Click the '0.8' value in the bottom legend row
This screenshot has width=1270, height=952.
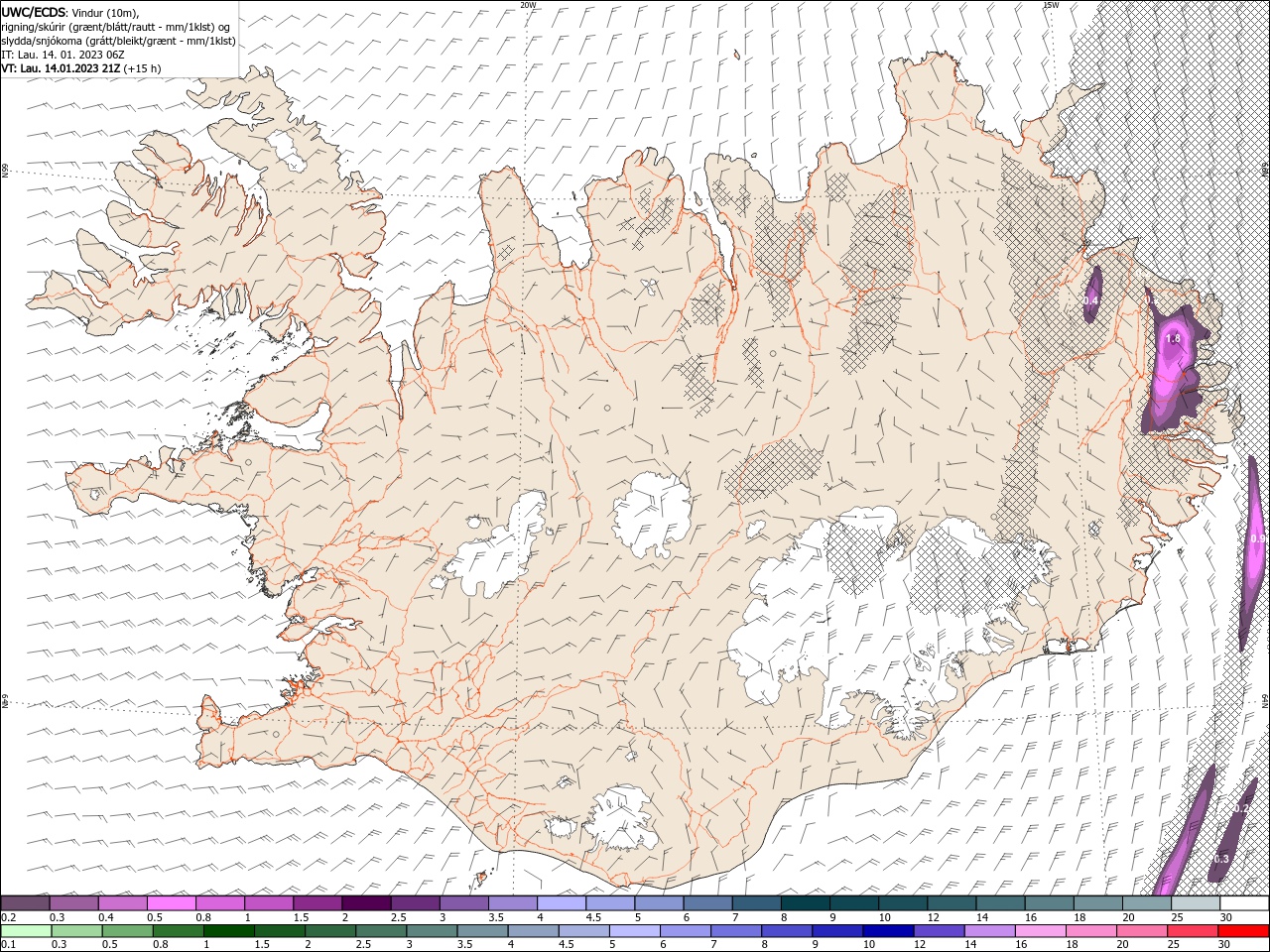pos(161,945)
